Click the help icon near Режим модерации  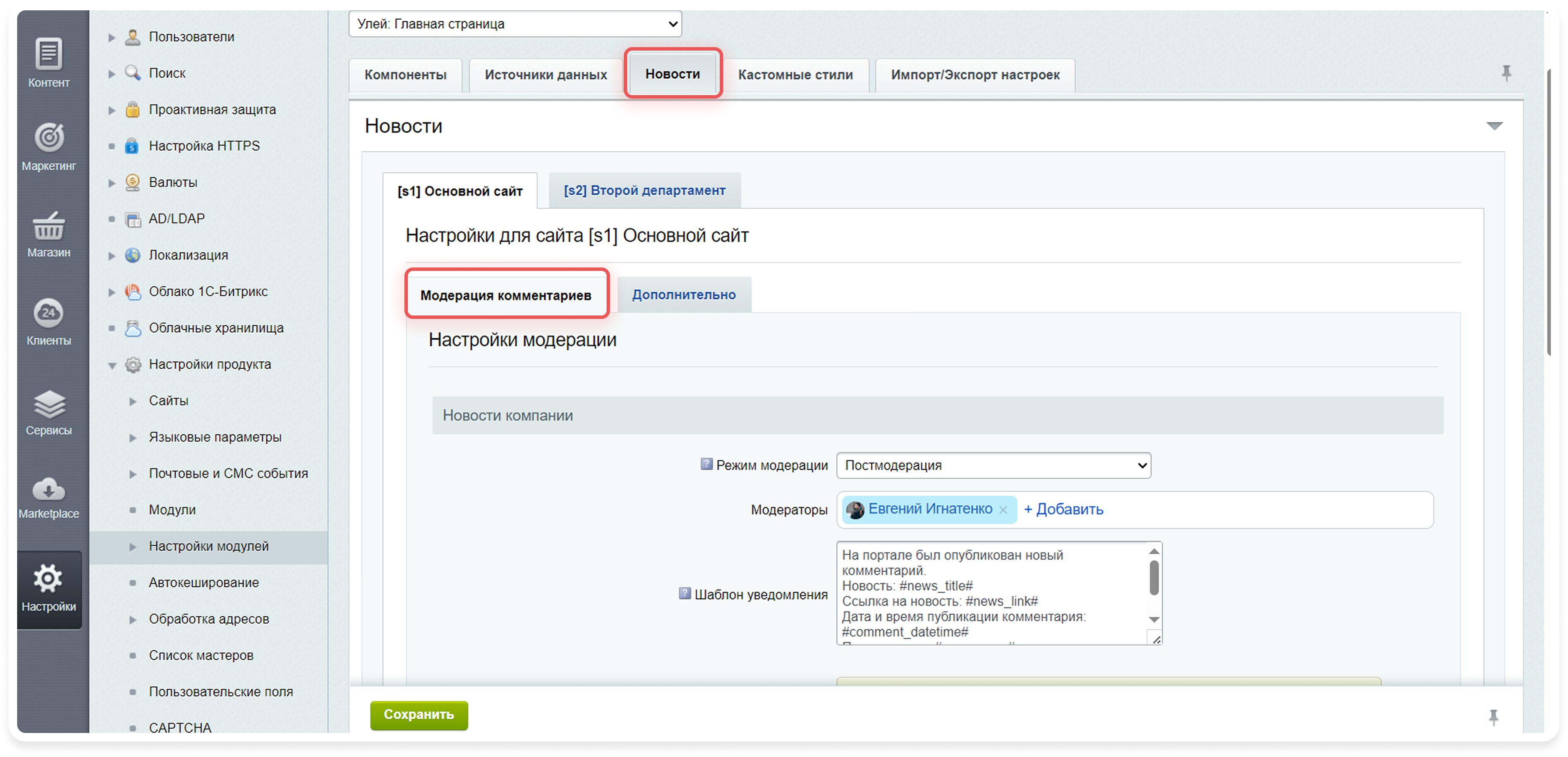[x=706, y=464]
